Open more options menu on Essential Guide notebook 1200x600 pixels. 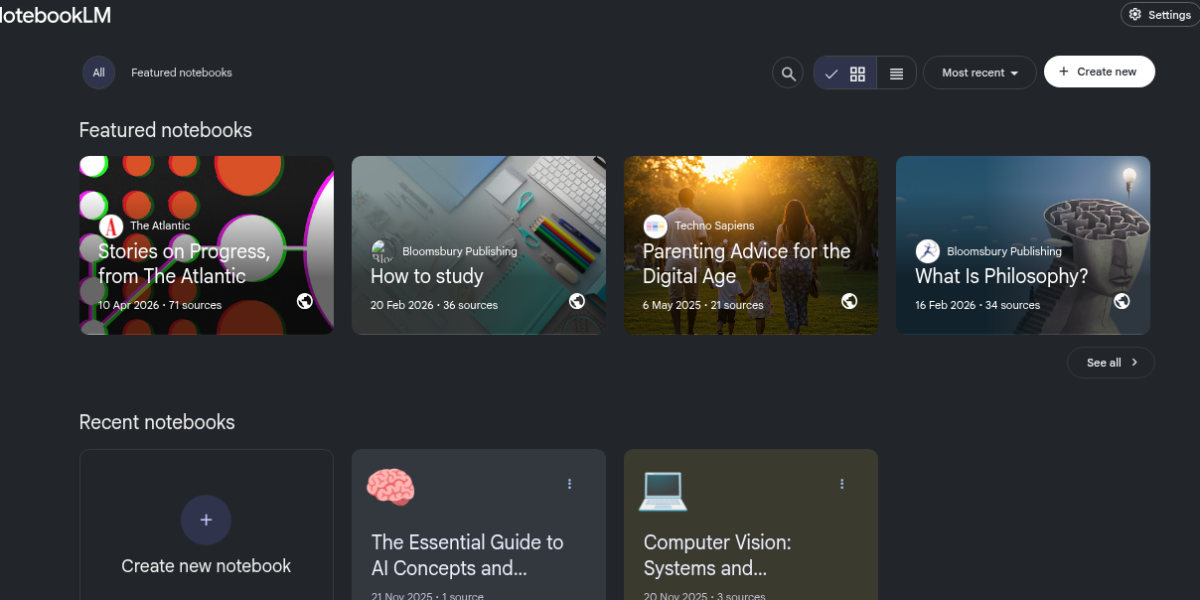pyautogui.click(x=570, y=484)
